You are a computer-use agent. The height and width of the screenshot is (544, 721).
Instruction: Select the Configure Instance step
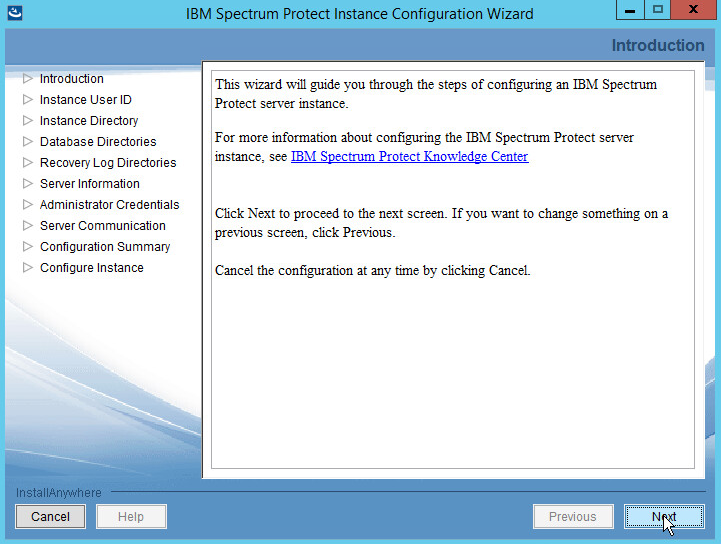tap(91, 268)
